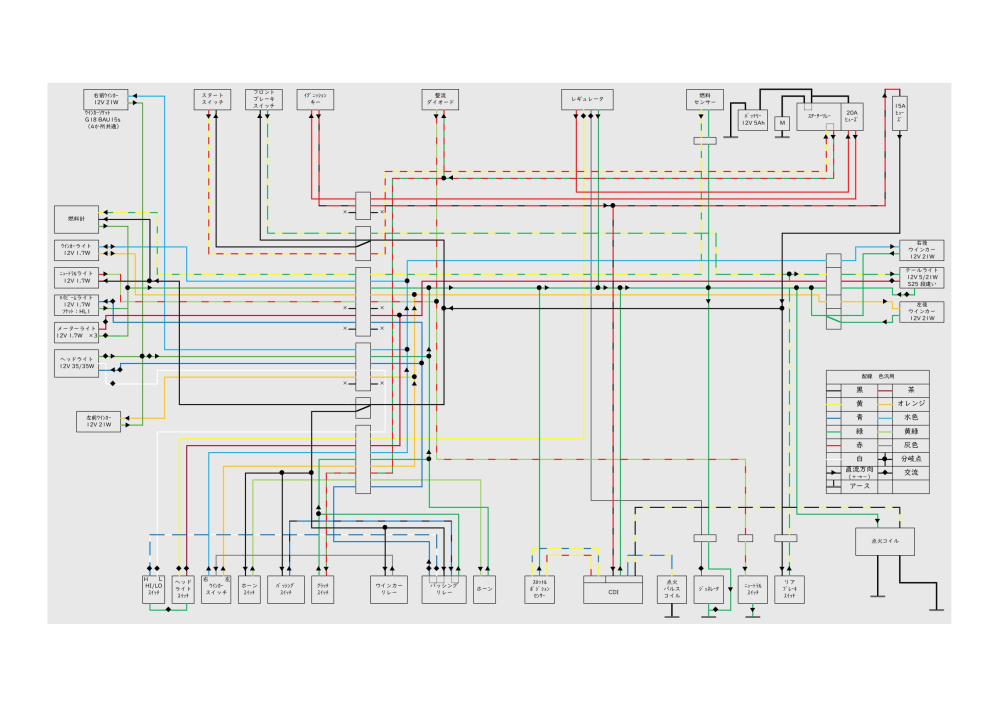Click the 15A fuse box
The image size is (999, 707).
[x=900, y=113]
